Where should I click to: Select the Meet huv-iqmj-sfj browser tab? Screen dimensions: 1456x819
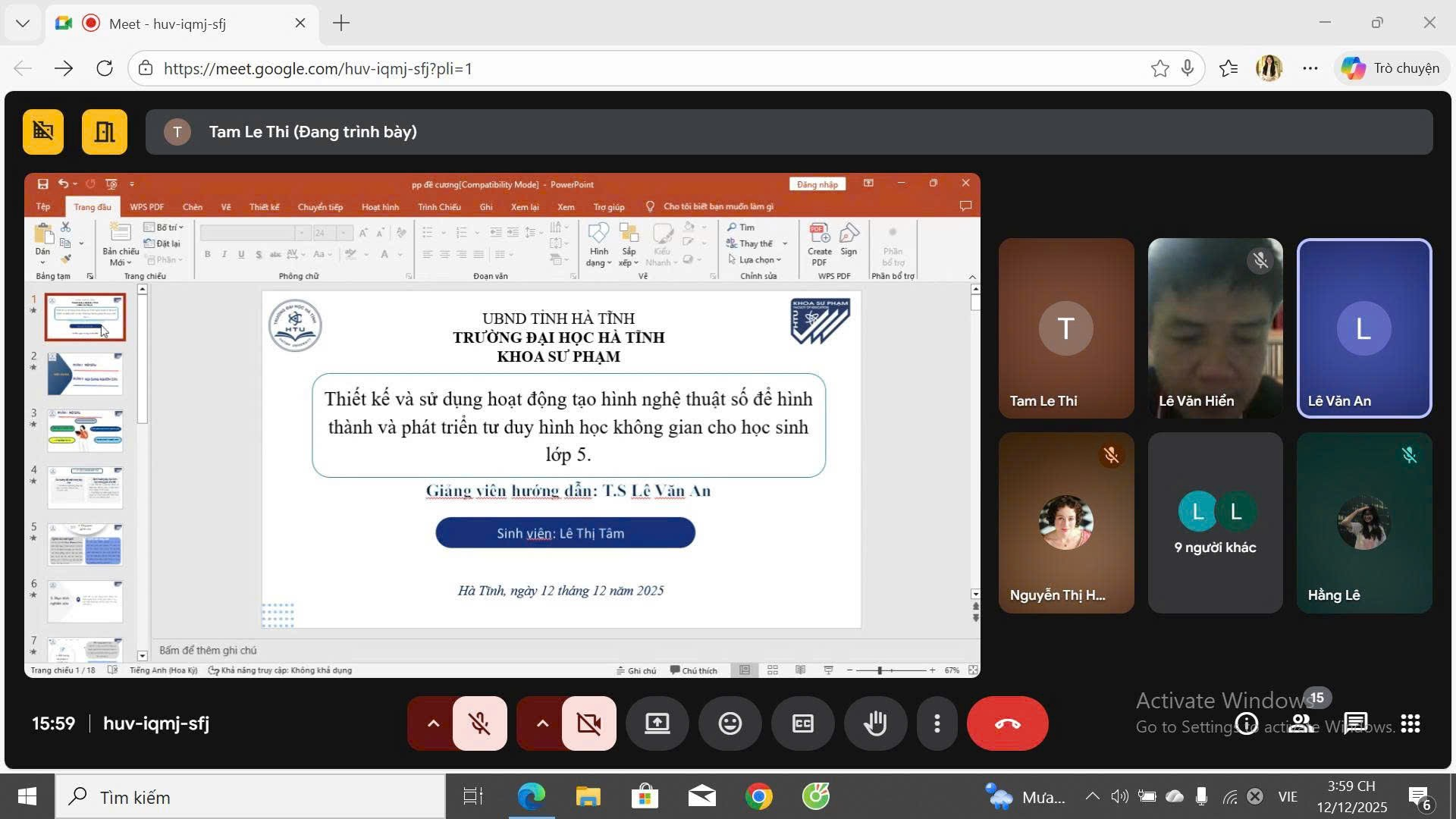pyautogui.click(x=167, y=24)
